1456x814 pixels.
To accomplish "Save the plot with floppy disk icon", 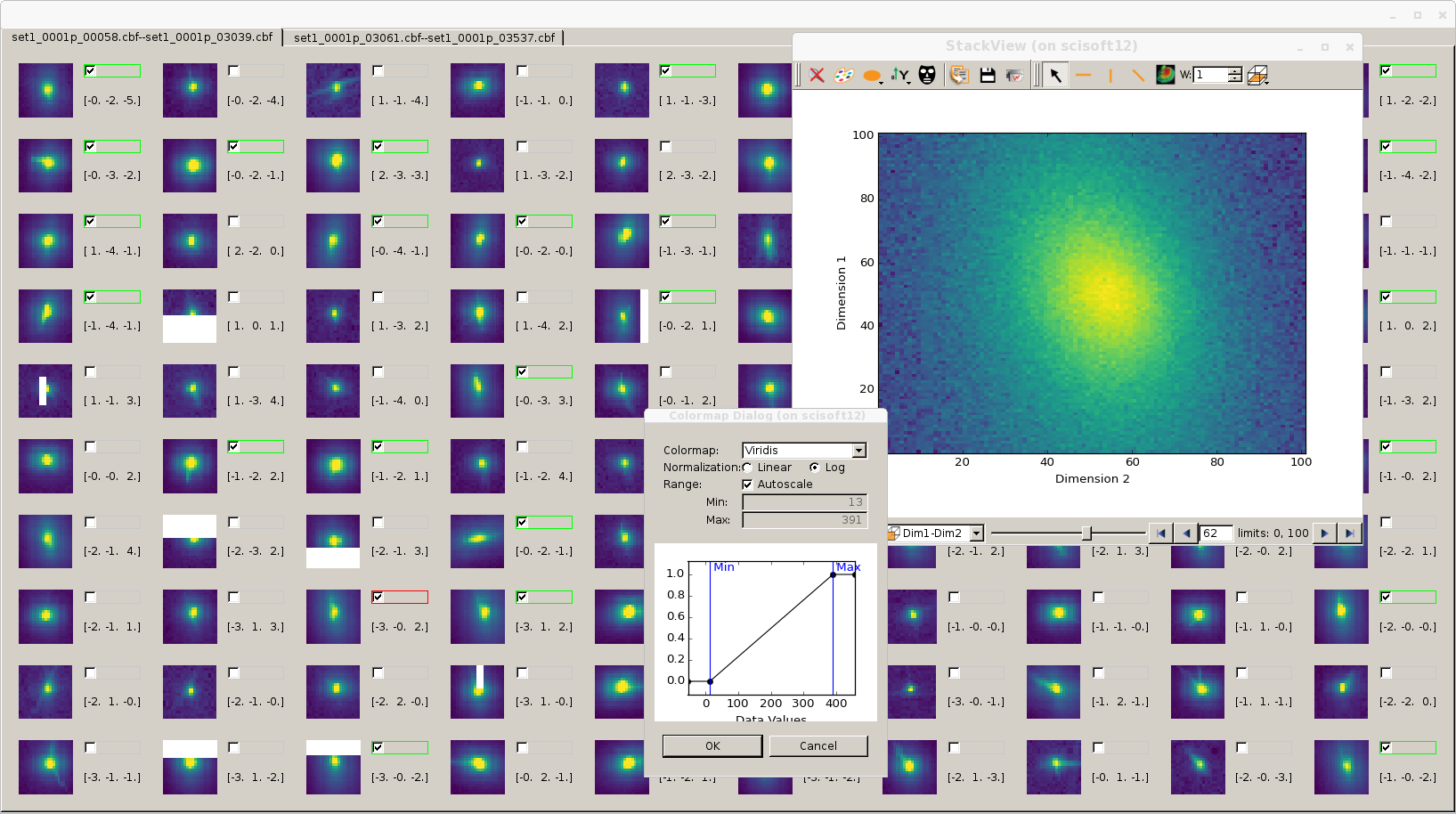I will 987,76.
